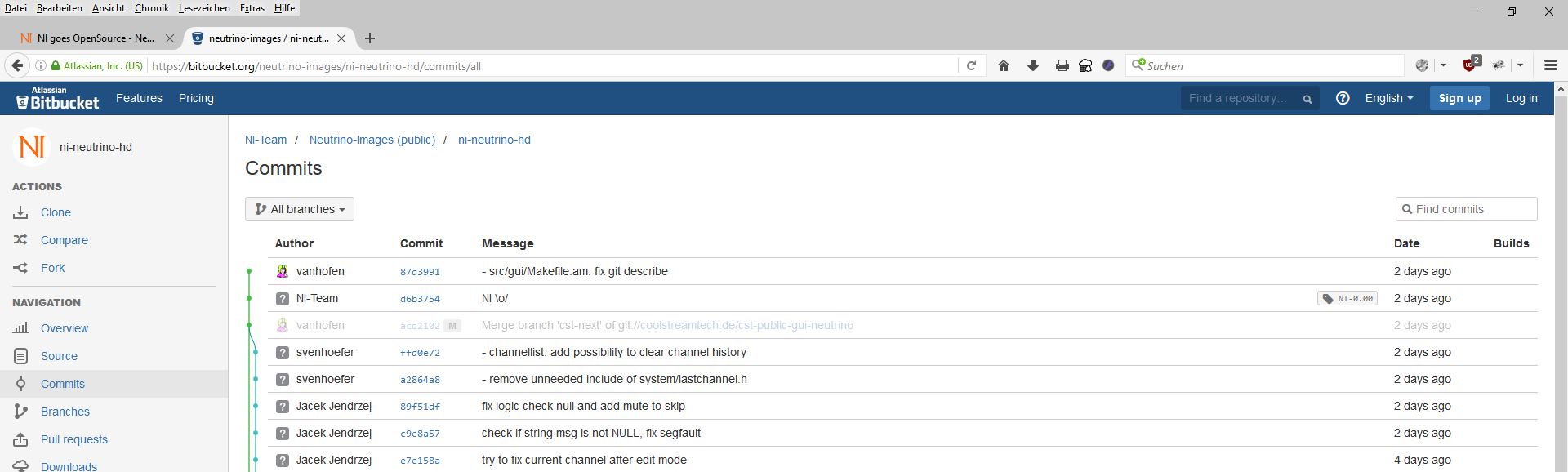Open the Chronik menu
This screenshot has height=472, width=1568.
click(x=151, y=8)
